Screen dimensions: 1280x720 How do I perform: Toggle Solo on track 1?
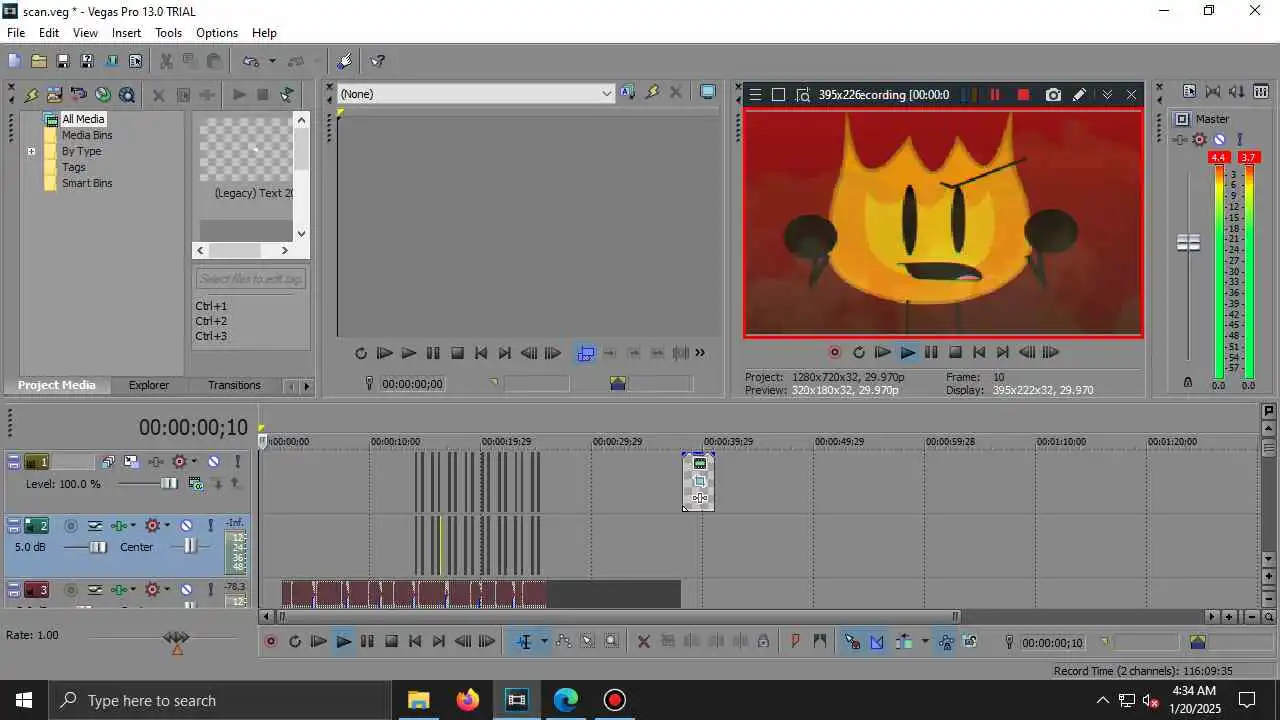(237, 462)
